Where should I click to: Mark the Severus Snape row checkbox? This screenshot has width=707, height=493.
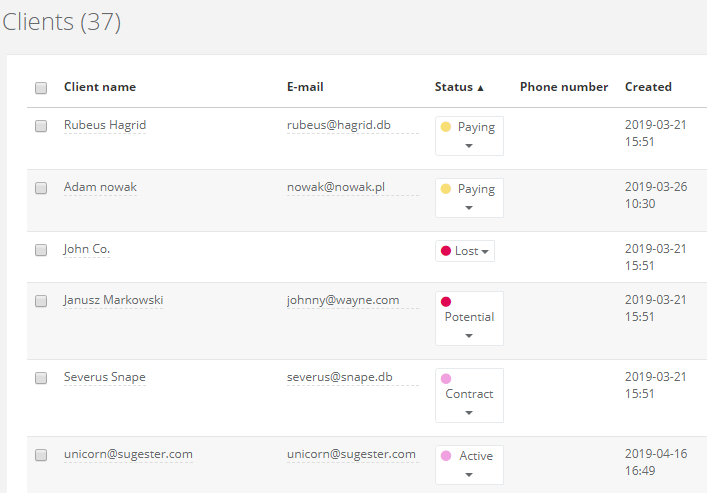pos(41,378)
